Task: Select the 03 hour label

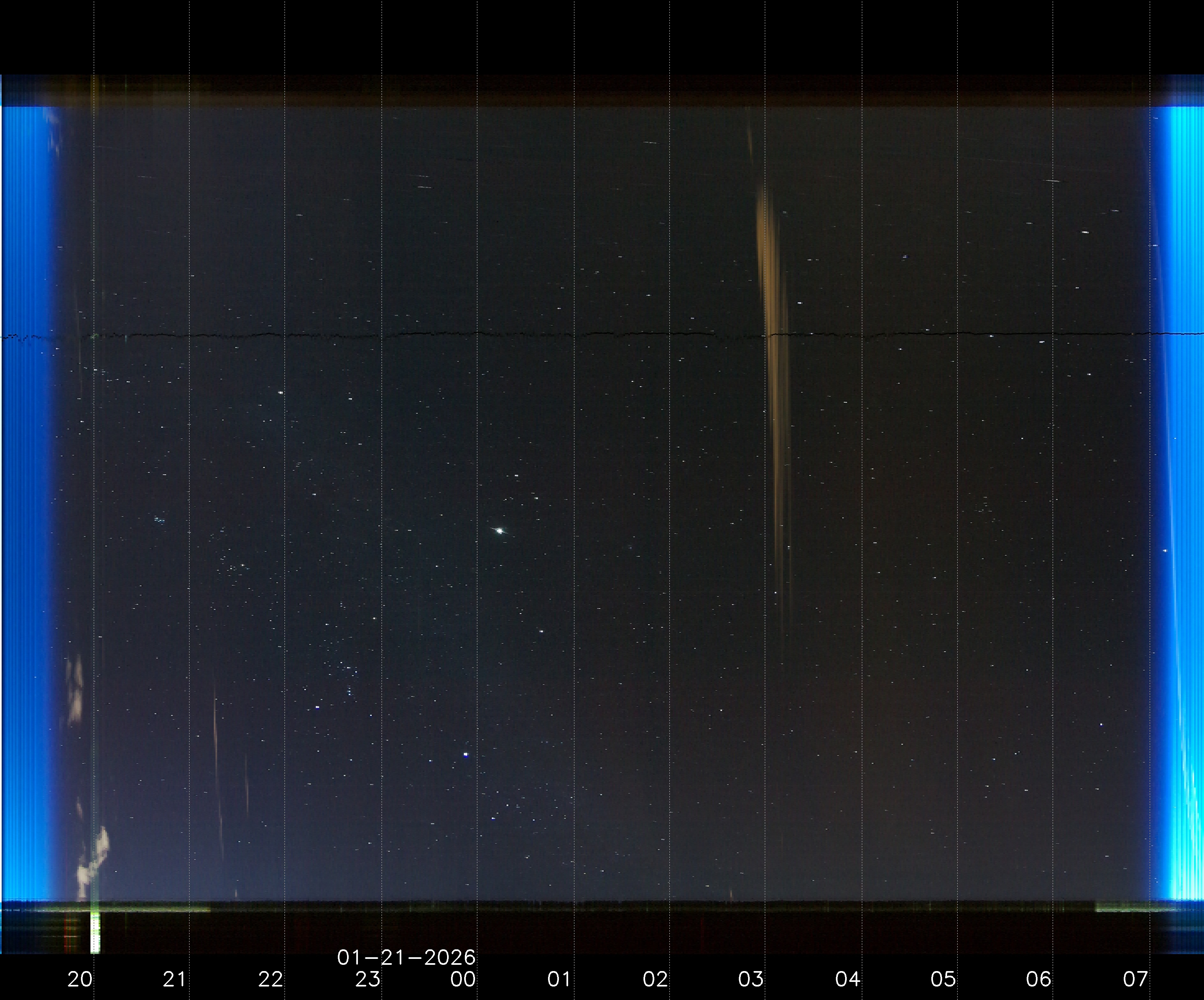Action: [x=751, y=979]
